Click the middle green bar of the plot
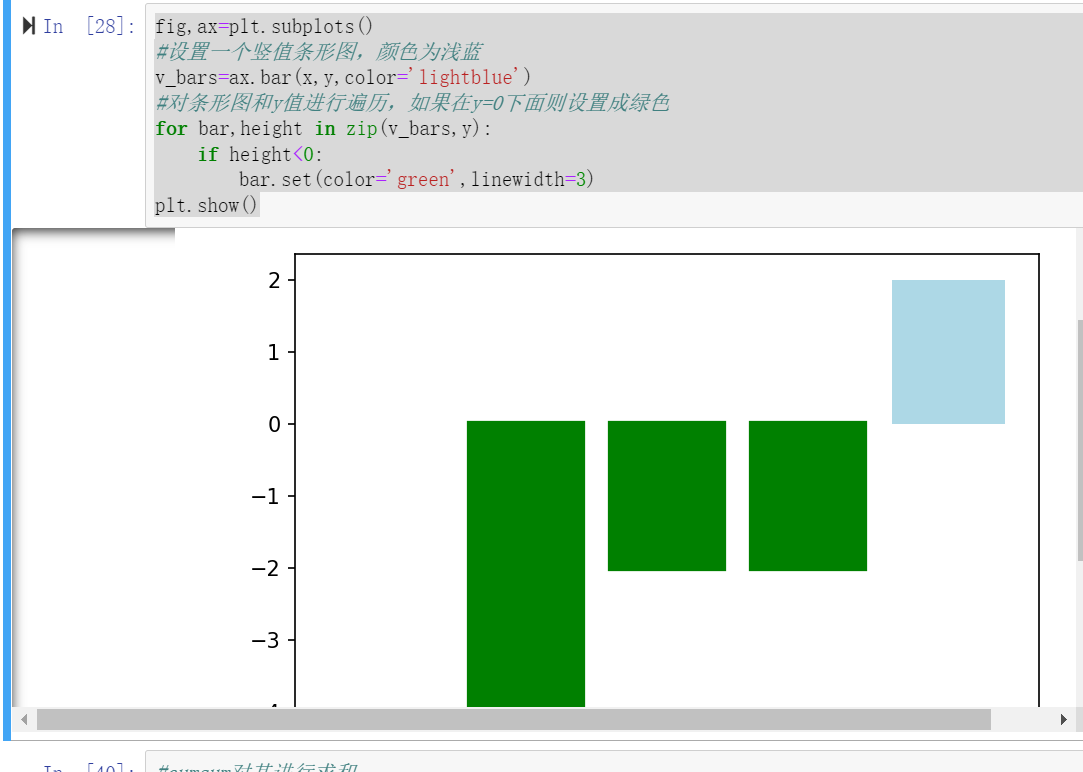Viewport: 1083px width, 772px height. (666, 495)
